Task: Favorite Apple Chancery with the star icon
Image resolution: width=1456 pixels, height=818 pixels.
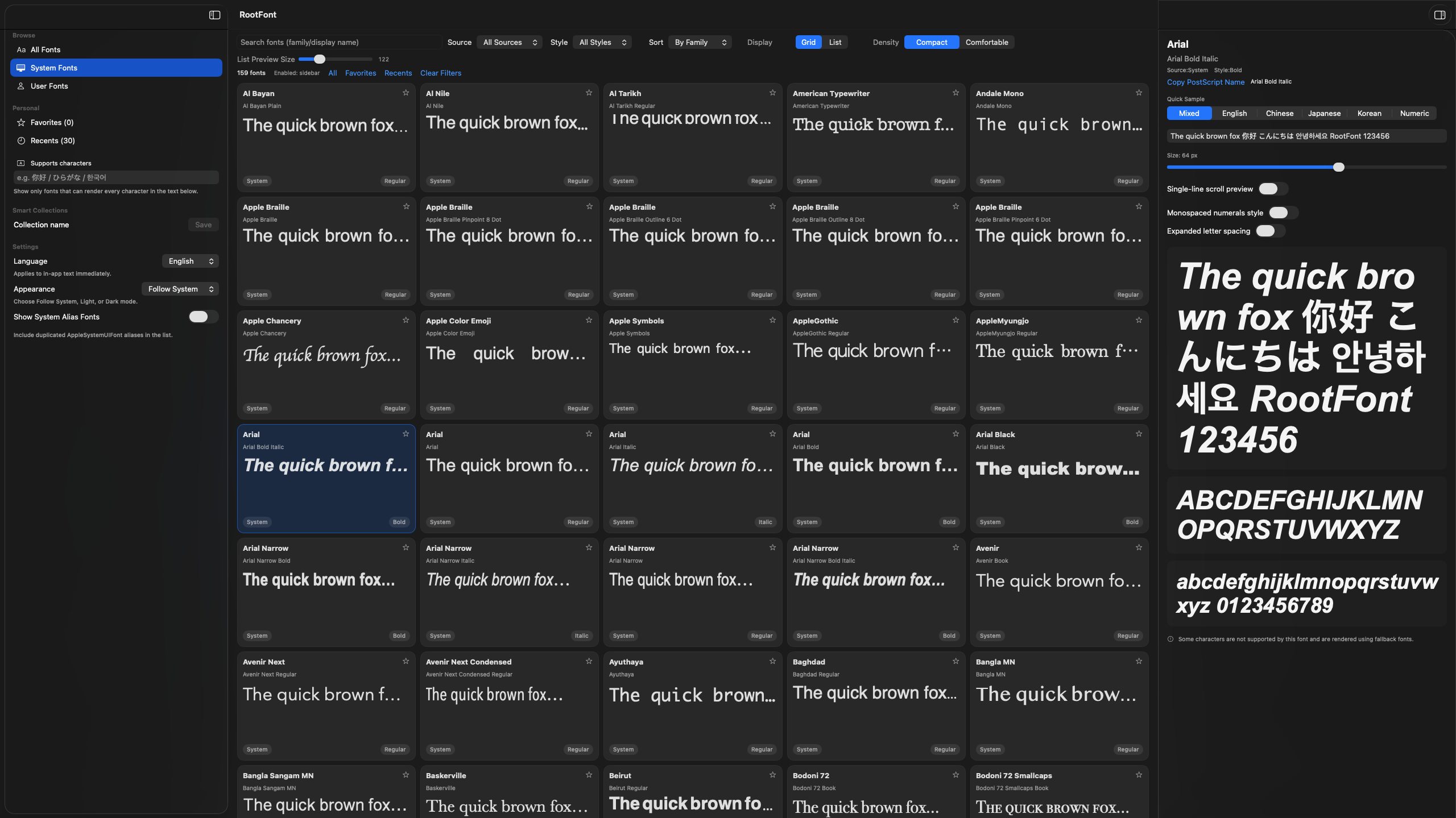Action: pos(406,320)
